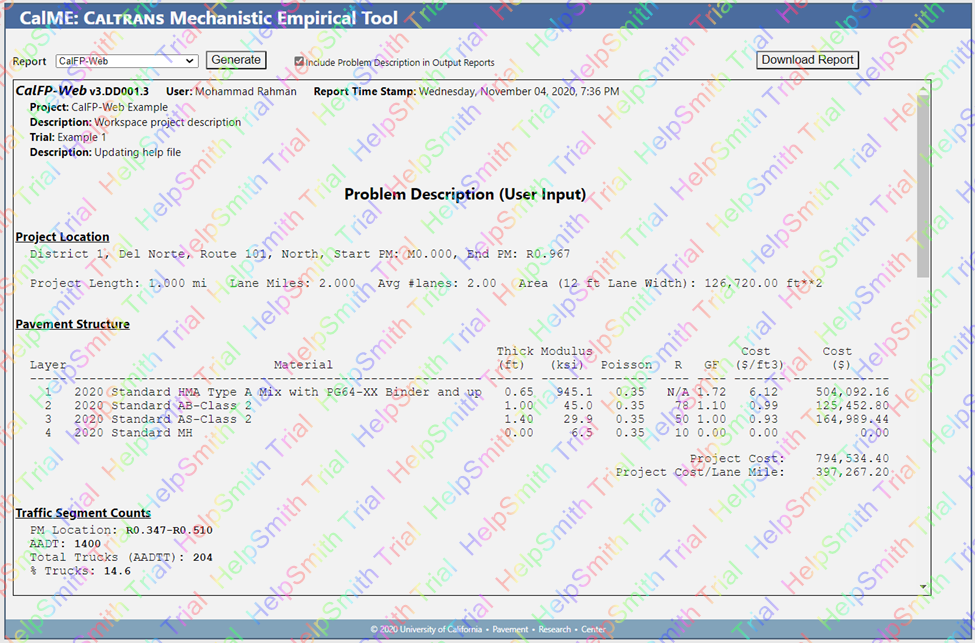Click the Workspace project description line
This screenshot has height=643, width=975.
(x=136, y=122)
